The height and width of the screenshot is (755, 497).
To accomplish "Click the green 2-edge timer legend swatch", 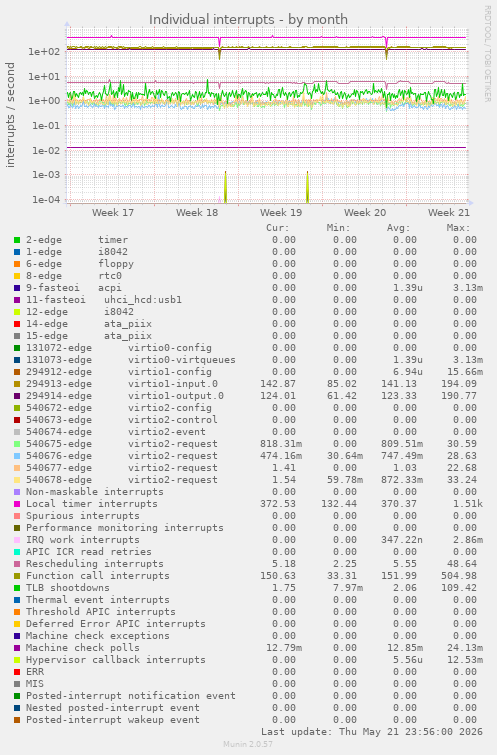I will [x=17, y=240].
